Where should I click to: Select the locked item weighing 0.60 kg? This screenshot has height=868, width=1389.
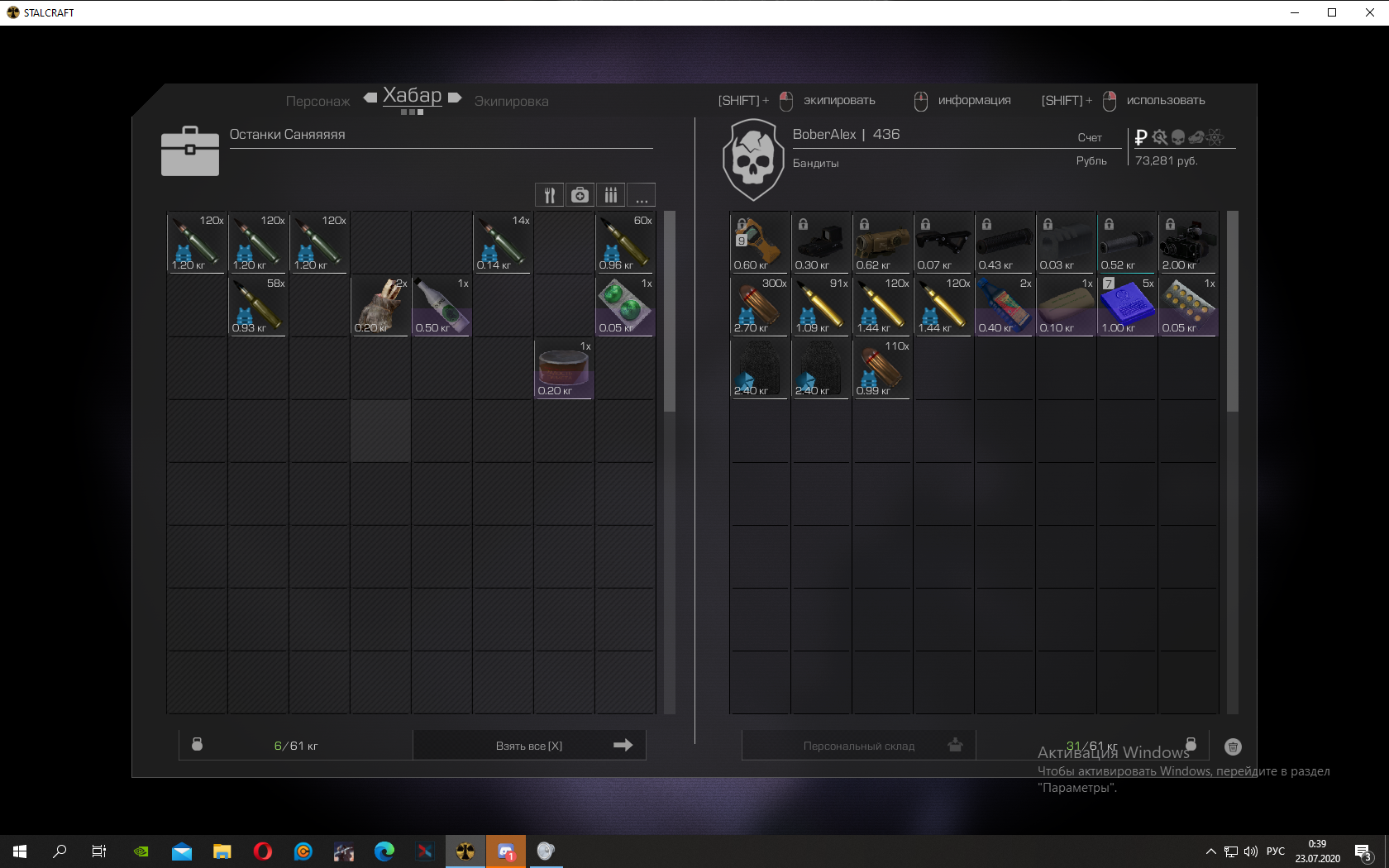[x=760, y=242]
